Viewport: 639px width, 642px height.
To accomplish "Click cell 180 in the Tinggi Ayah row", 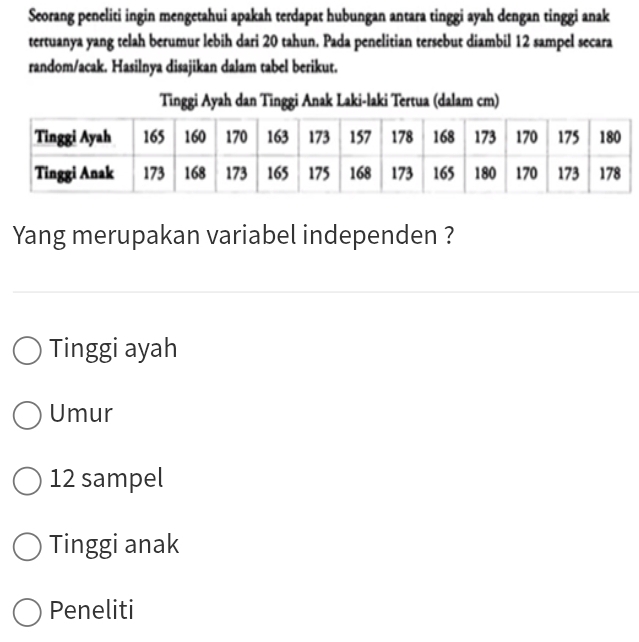I will 610,136.
